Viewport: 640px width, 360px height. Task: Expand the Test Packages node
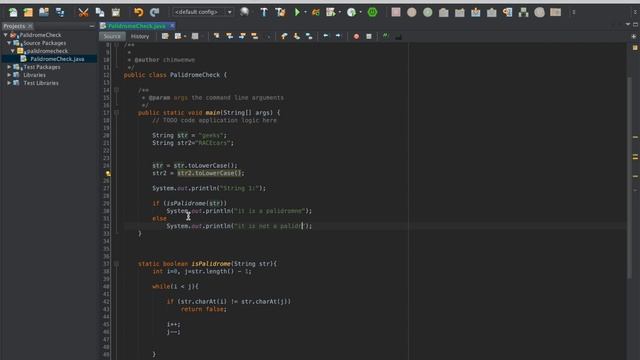tap(9, 67)
